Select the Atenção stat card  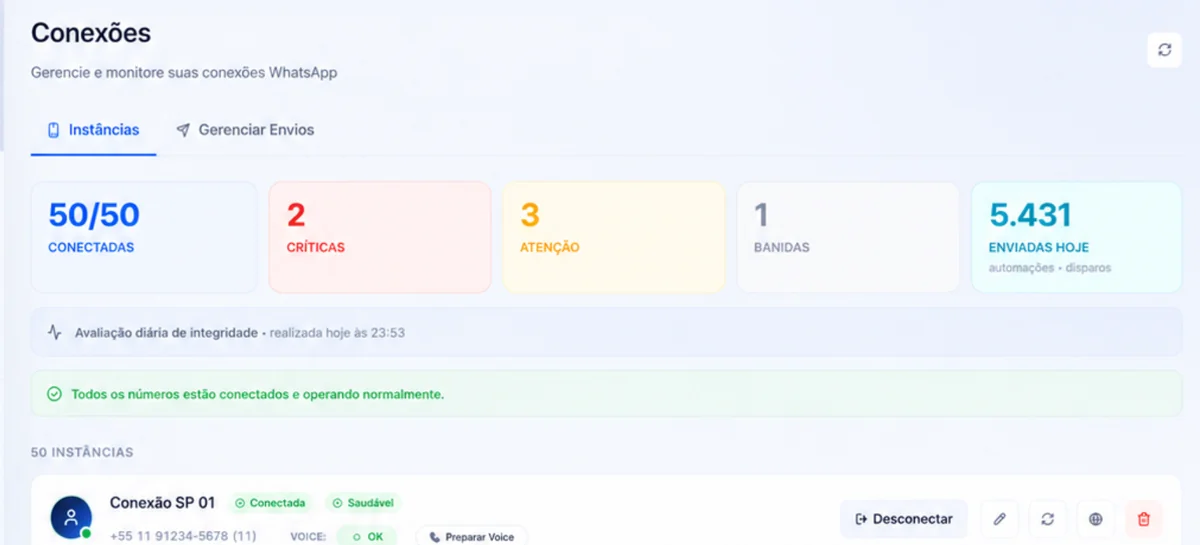[x=614, y=237]
